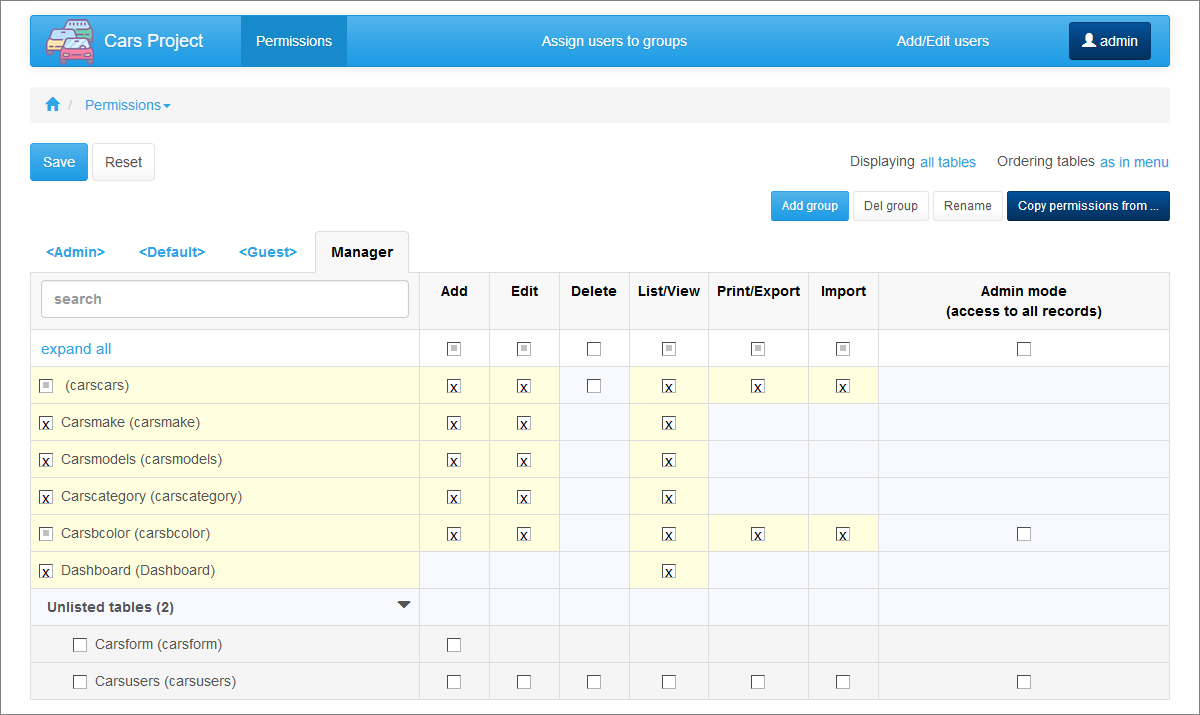This screenshot has height=715, width=1200.
Task: Click the home icon in the breadcrumb
Action: (52, 104)
